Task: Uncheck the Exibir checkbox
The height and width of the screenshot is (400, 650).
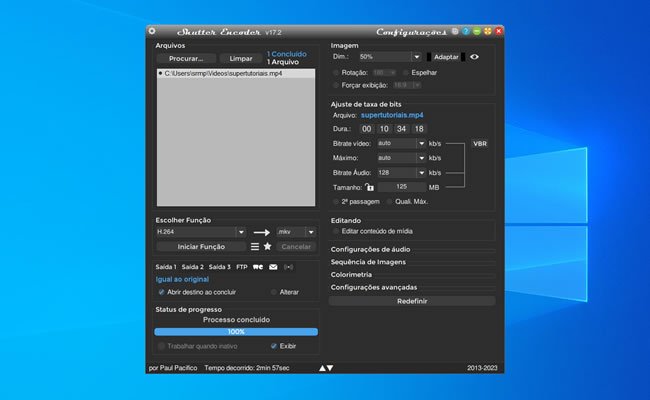Action: pos(274,346)
